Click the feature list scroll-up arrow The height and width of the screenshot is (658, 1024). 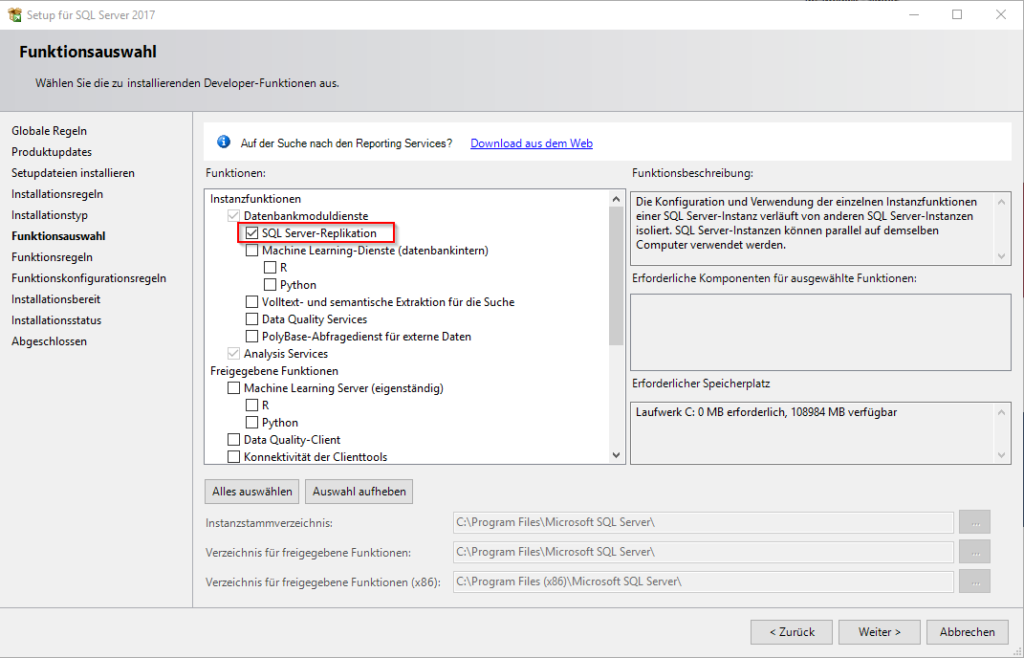click(616, 198)
